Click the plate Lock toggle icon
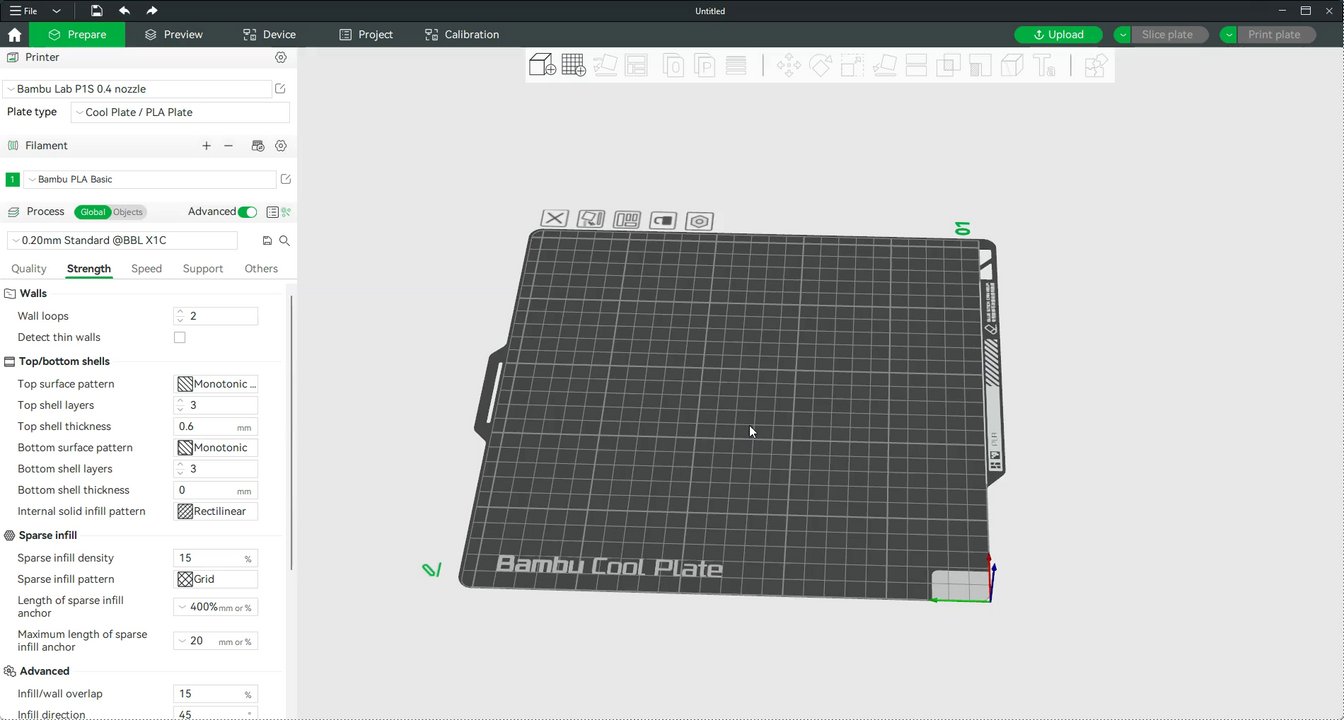 click(663, 220)
